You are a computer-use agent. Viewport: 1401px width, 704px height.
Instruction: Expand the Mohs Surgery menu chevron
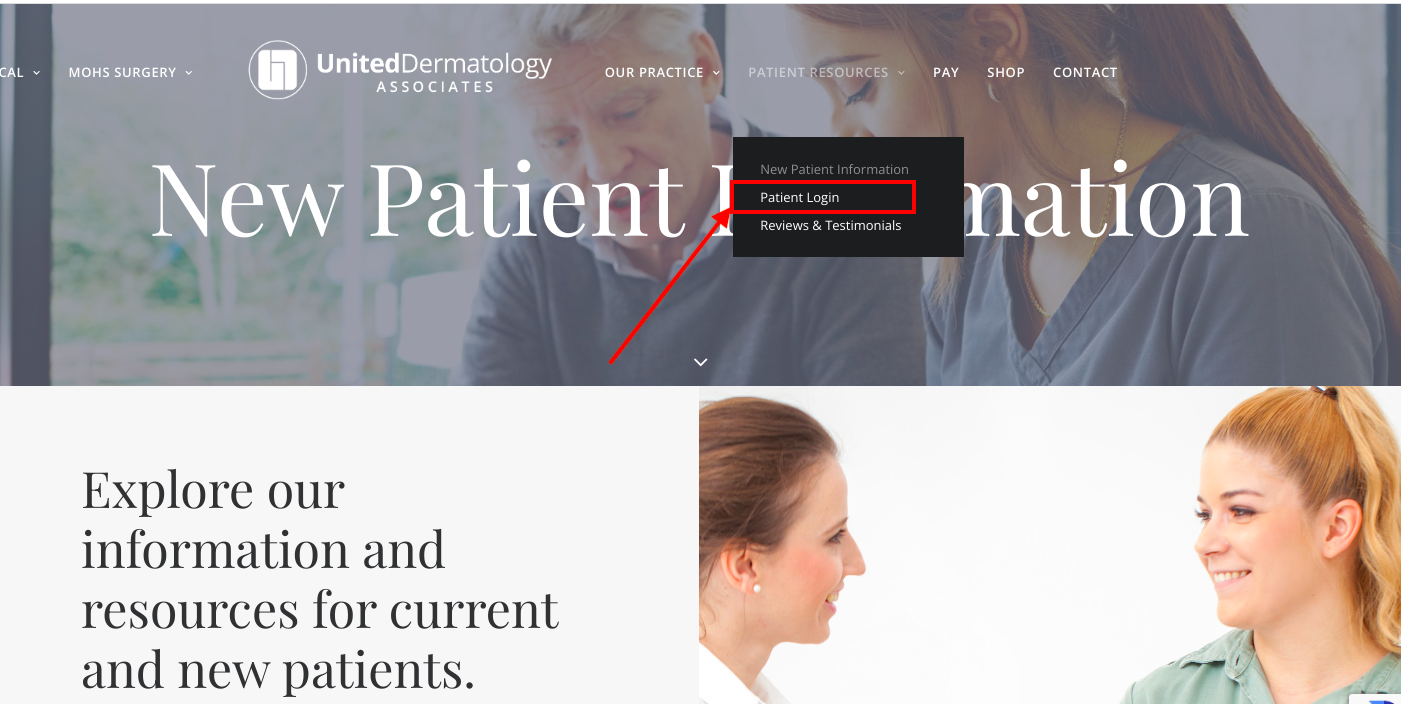pos(188,73)
